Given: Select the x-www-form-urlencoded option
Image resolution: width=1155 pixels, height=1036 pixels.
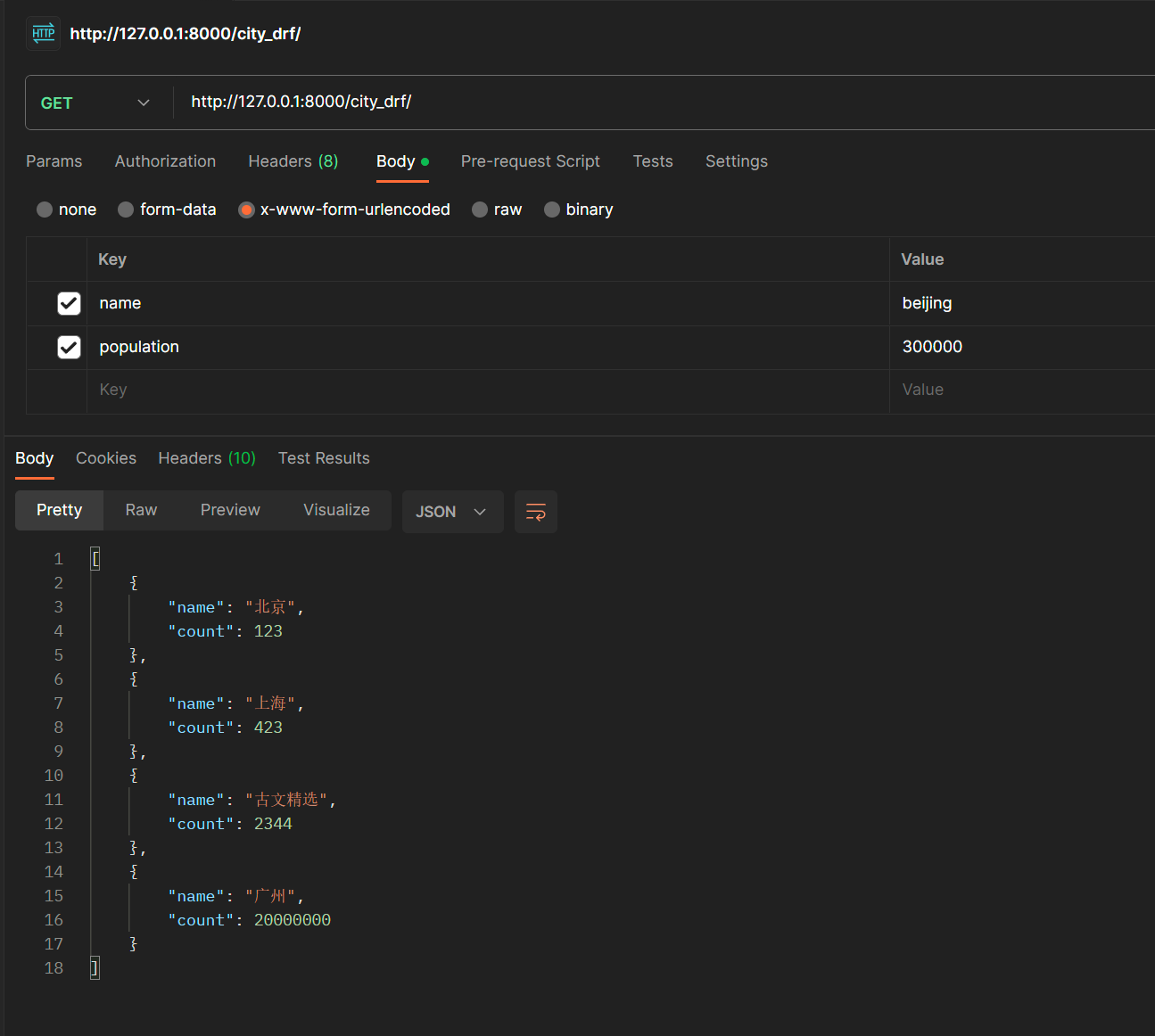Looking at the screenshot, I should [x=246, y=210].
